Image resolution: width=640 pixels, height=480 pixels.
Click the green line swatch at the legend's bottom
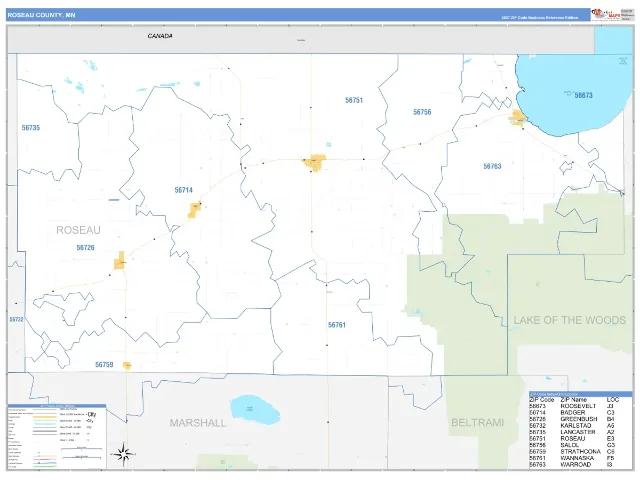pyautogui.click(x=44, y=466)
